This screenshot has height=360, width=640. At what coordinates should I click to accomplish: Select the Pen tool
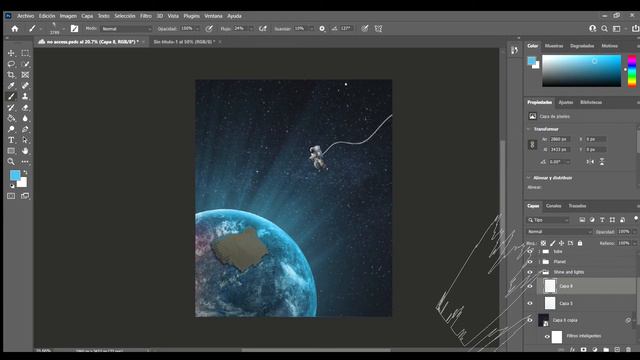[25, 129]
